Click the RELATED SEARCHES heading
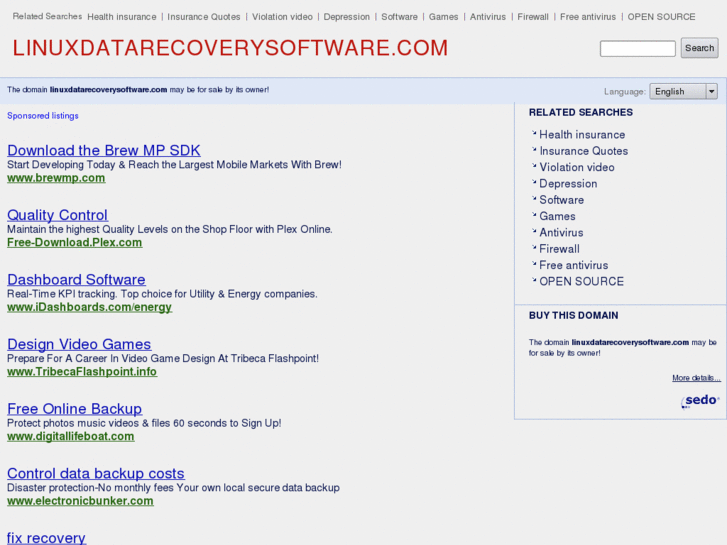This screenshot has width=727, height=545. (580, 113)
